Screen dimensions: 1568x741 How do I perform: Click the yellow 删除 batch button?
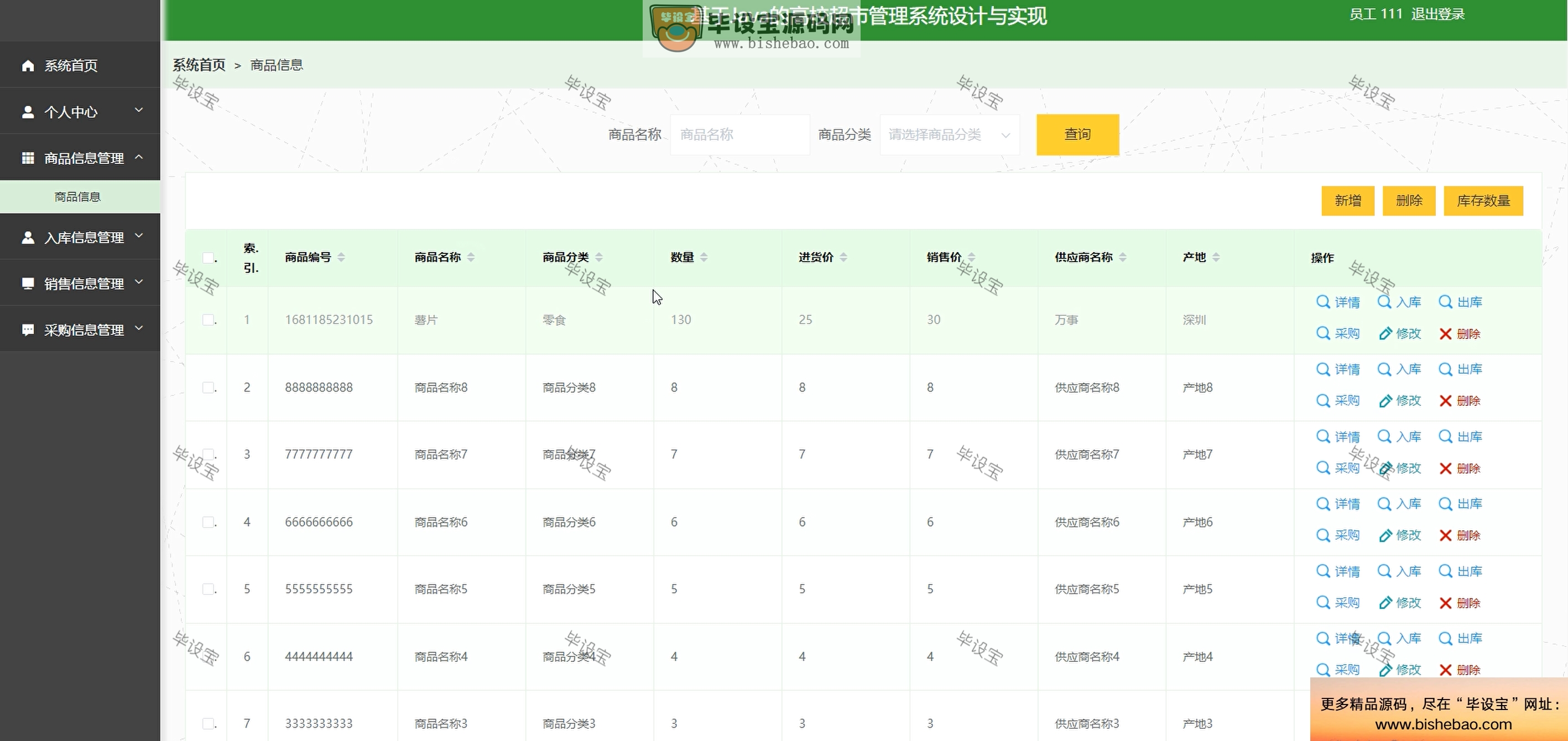[1409, 201]
